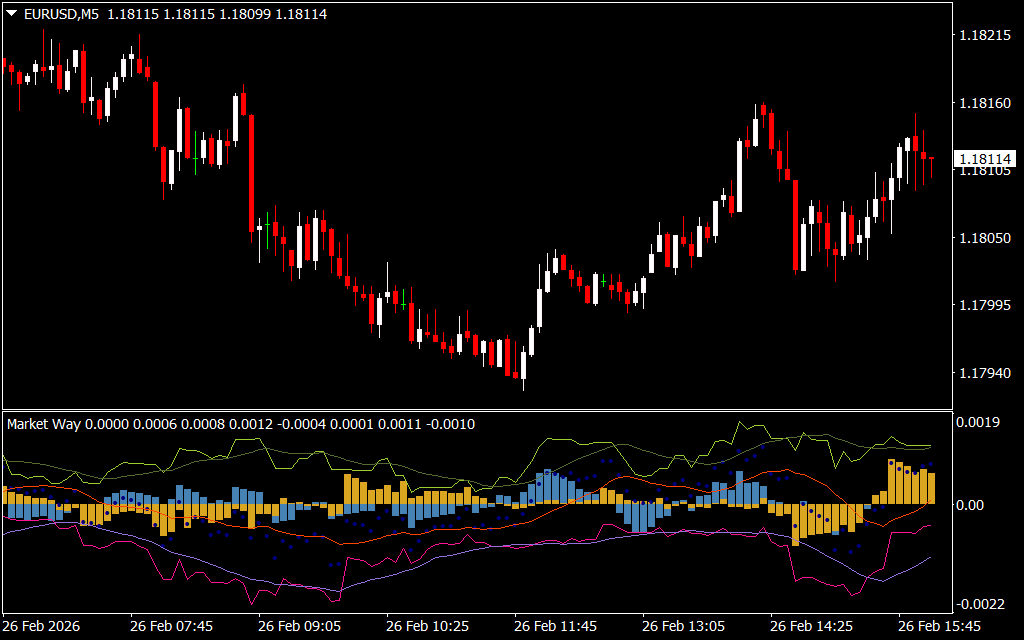Screen dimensions: 1024x640
Task: Click the Market Way indicator label
Action: (44, 424)
